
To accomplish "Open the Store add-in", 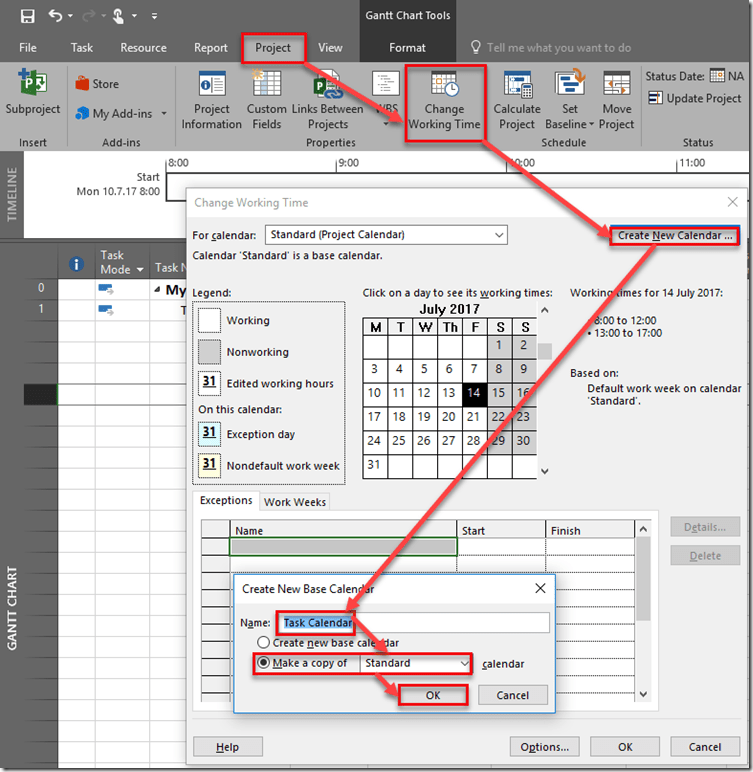I will coord(96,84).
